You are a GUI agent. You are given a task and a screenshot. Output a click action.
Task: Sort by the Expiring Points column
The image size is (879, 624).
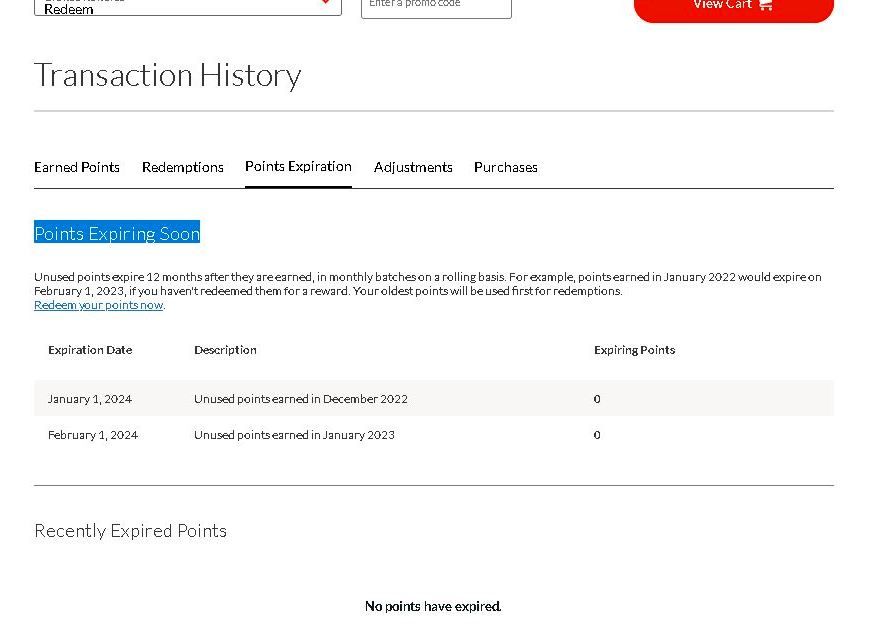click(x=634, y=350)
